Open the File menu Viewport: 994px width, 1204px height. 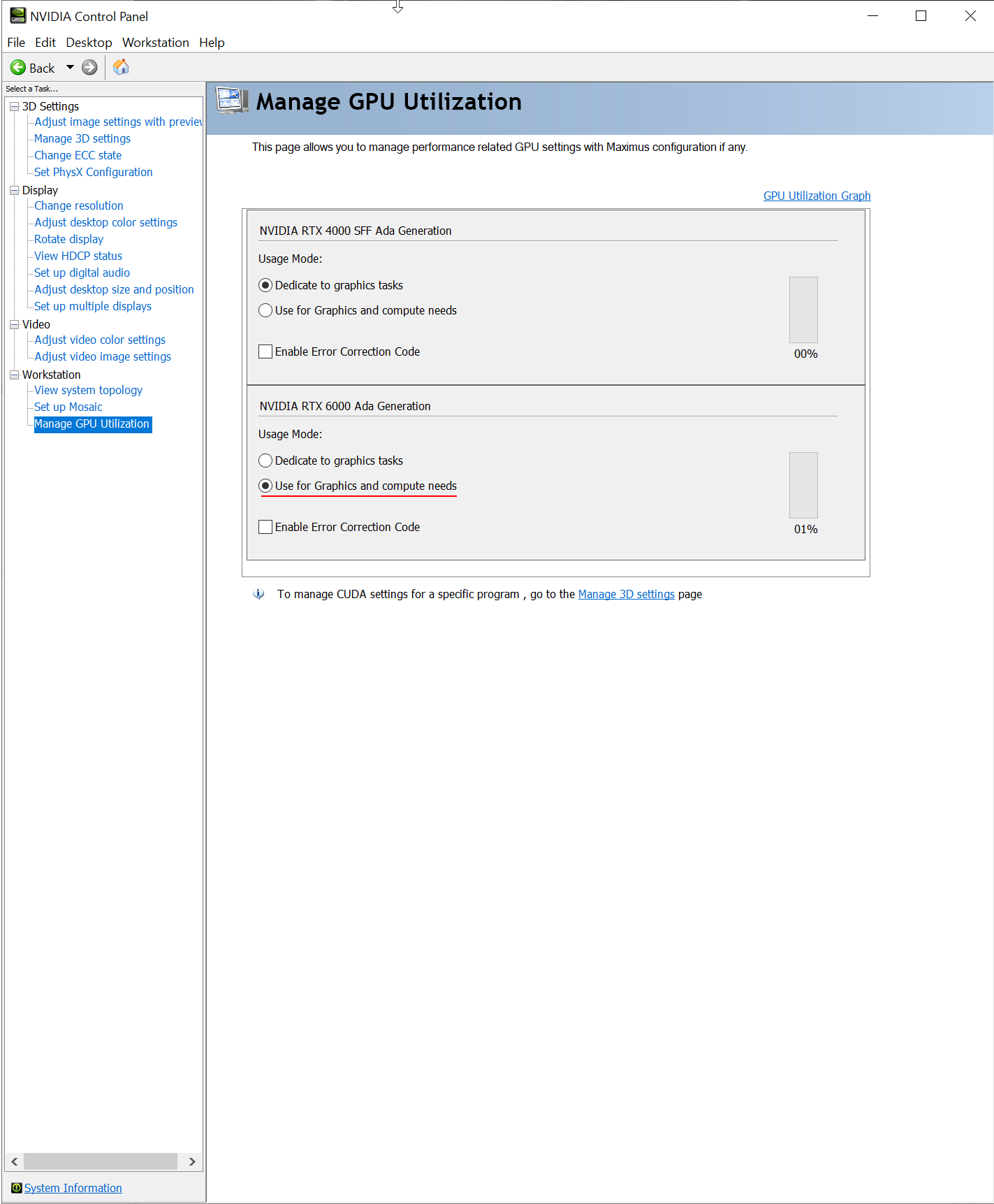click(16, 43)
